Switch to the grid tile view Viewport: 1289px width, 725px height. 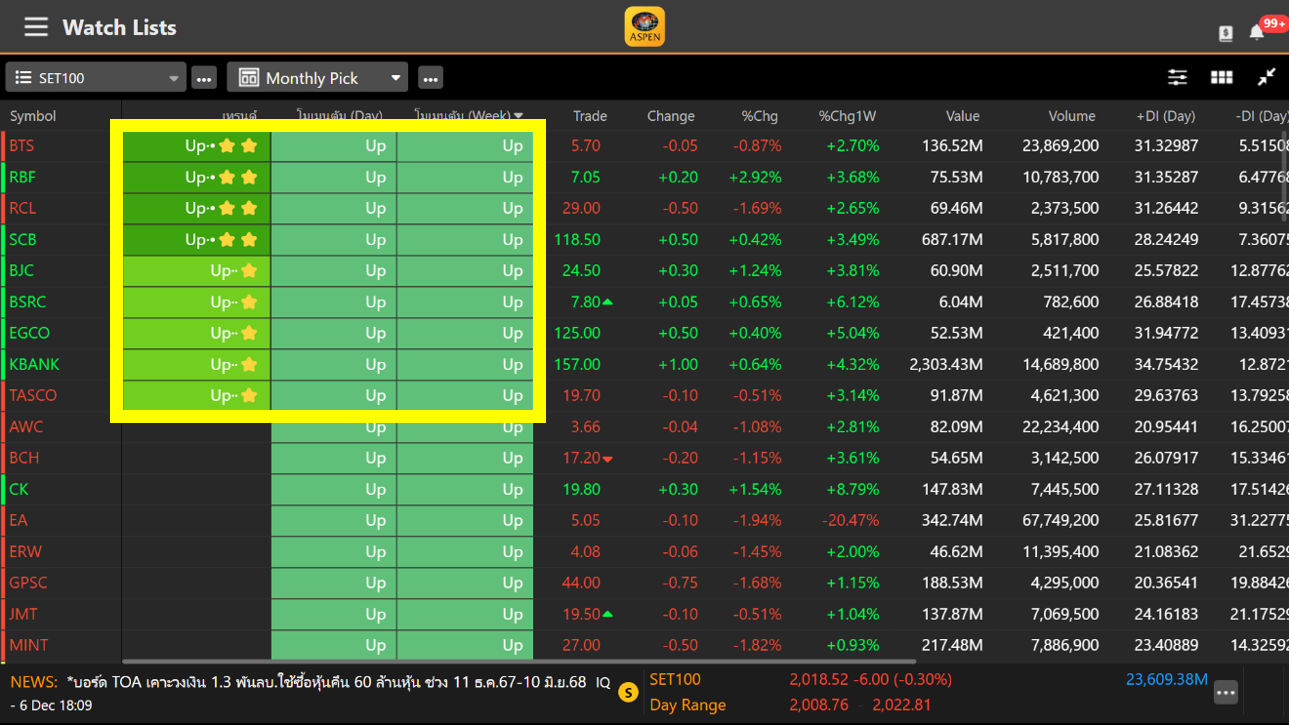[x=1221, y=78]
